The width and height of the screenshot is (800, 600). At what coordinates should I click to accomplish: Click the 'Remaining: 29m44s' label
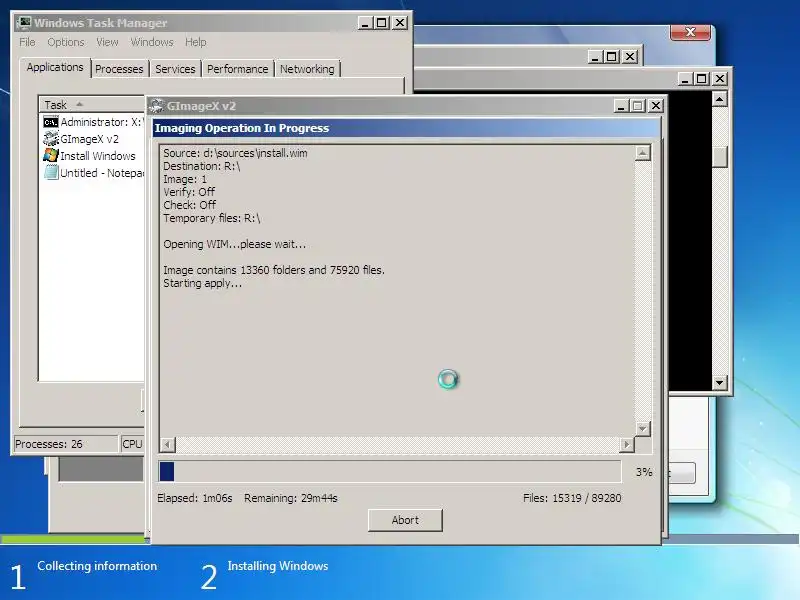[290, 498]
